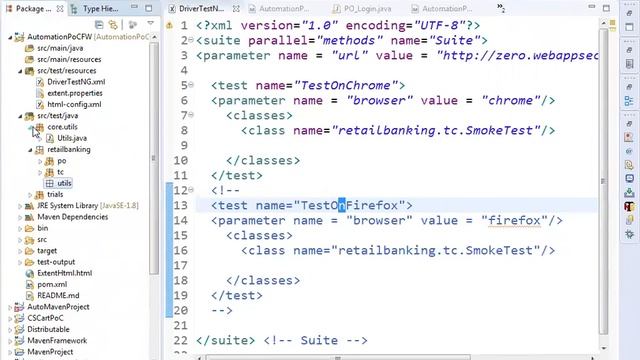The height and width of the screenshot is (360, 640).
Task: Expand the JRE System Library node
Action: pos(20,206)
